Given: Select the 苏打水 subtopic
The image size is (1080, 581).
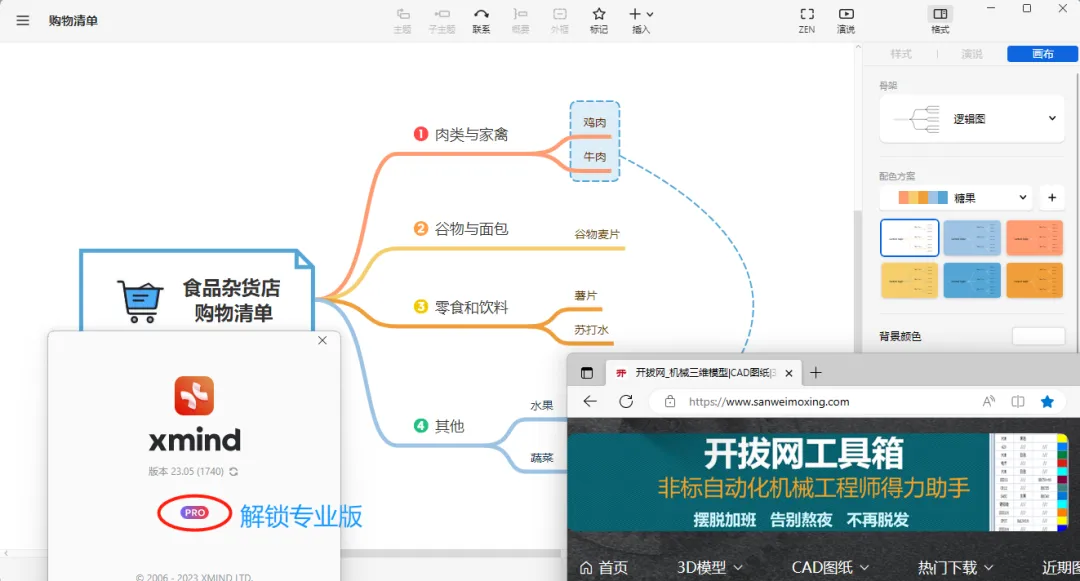Looking at the screenshot, I should pos(591,330).
